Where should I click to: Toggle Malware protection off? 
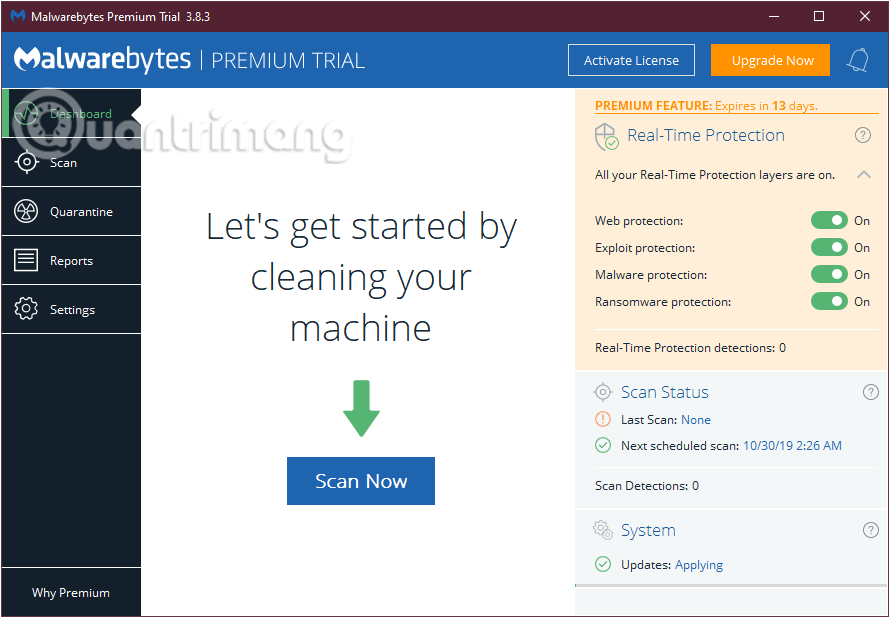[x=829, y=275]
